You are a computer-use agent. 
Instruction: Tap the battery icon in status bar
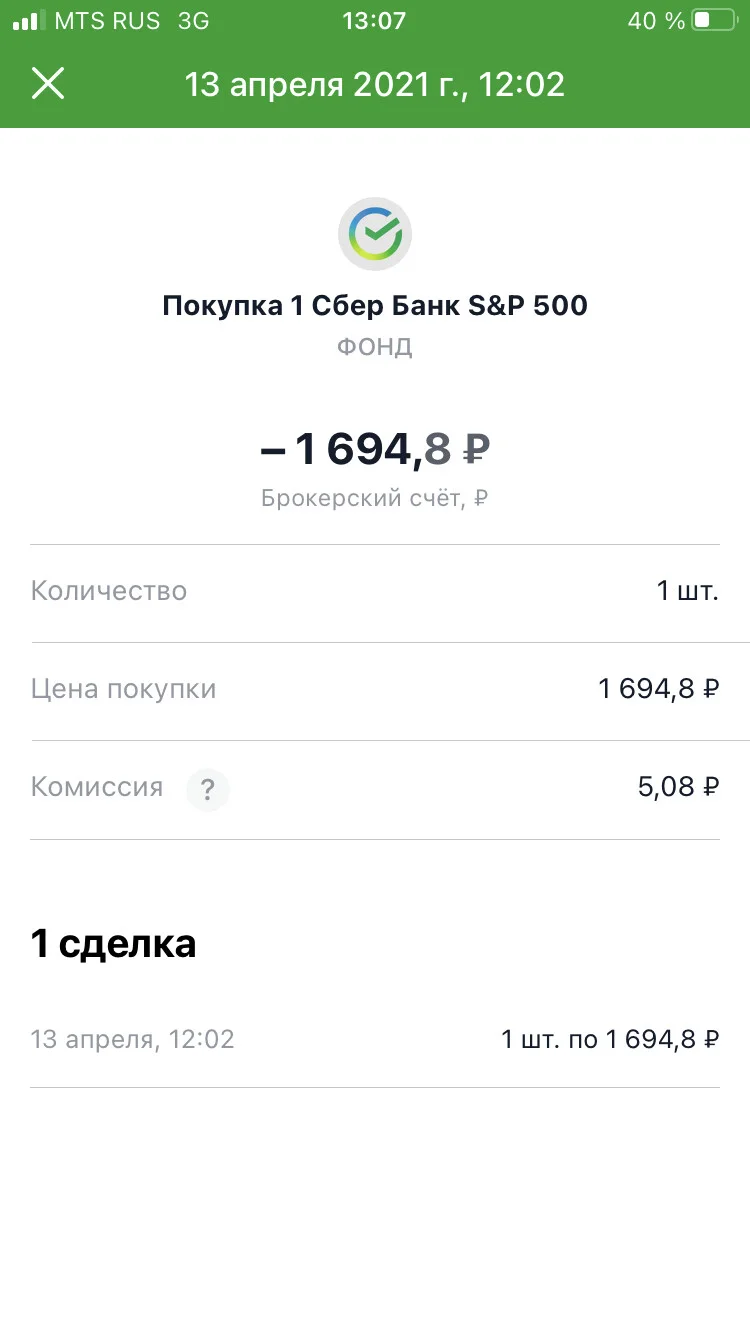714,20
